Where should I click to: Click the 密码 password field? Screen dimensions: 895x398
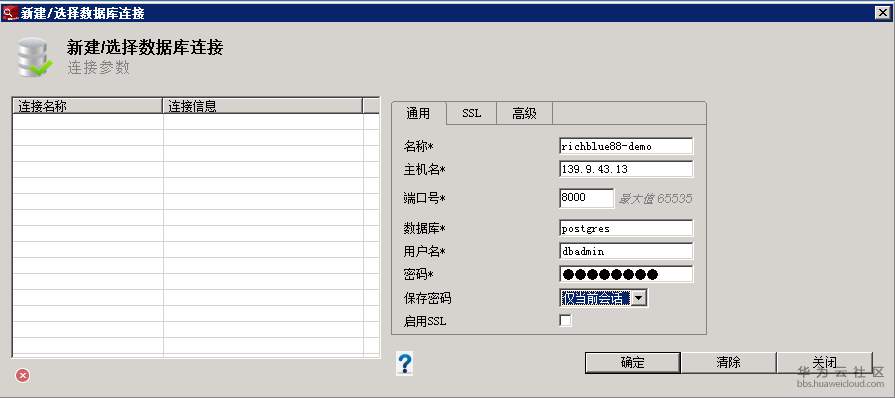coord(626,274)
